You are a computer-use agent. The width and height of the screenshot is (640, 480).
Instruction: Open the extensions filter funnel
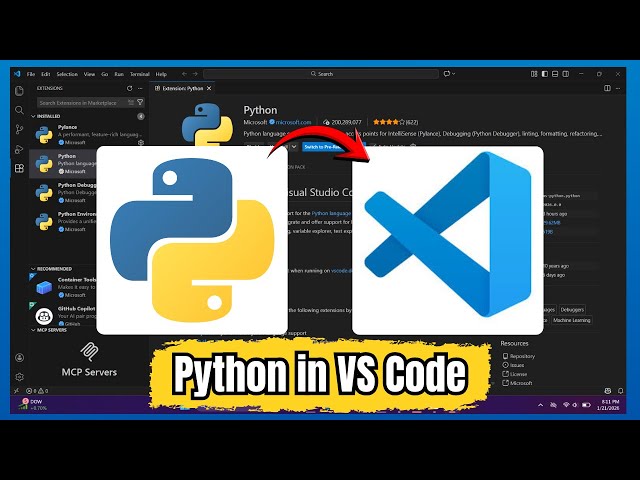pos(140,102)
